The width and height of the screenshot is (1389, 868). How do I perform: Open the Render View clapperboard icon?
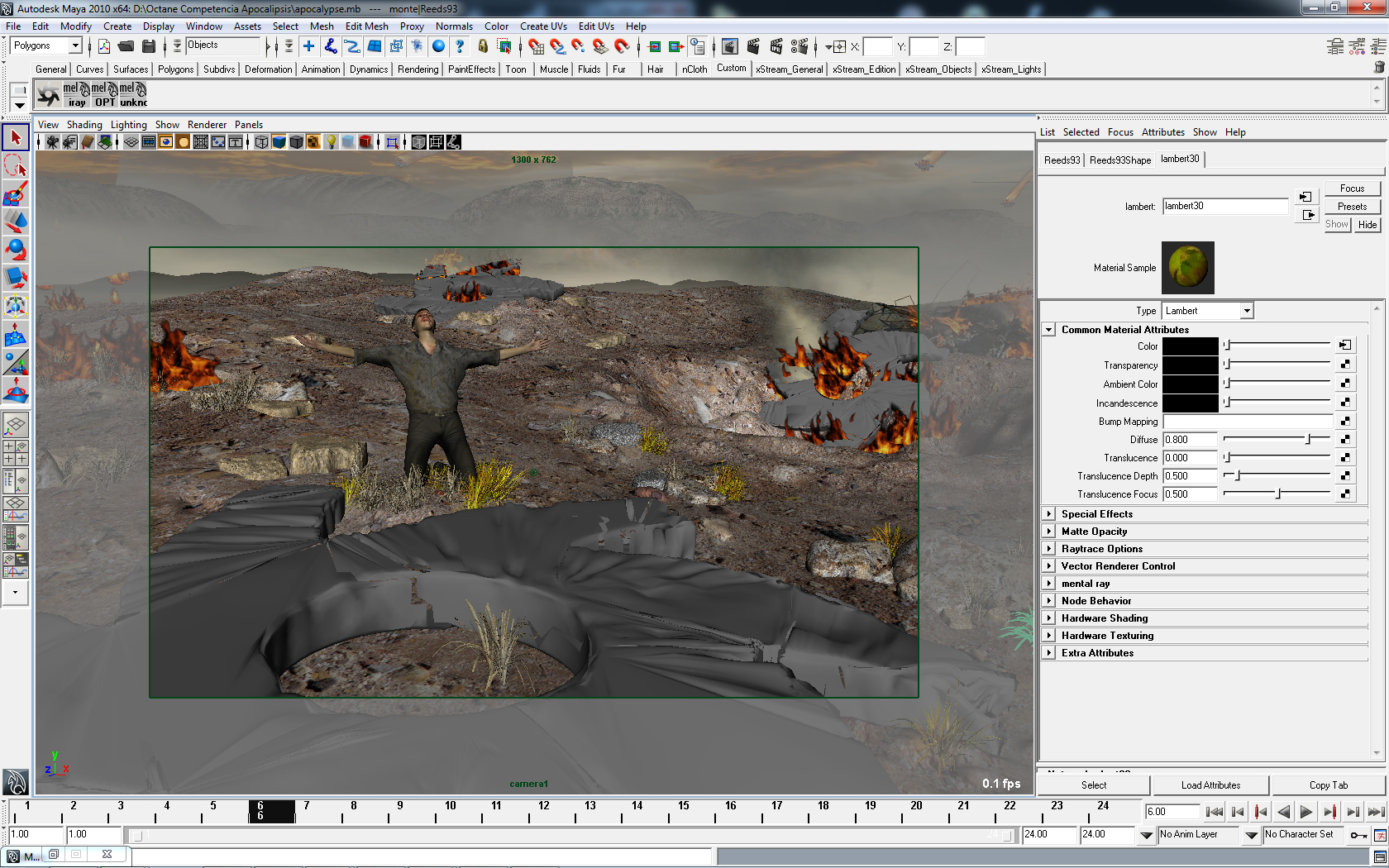[x=730, y=46]
